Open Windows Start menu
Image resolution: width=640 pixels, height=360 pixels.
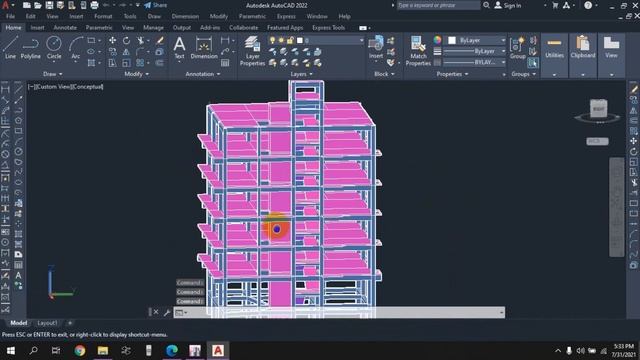11,351
